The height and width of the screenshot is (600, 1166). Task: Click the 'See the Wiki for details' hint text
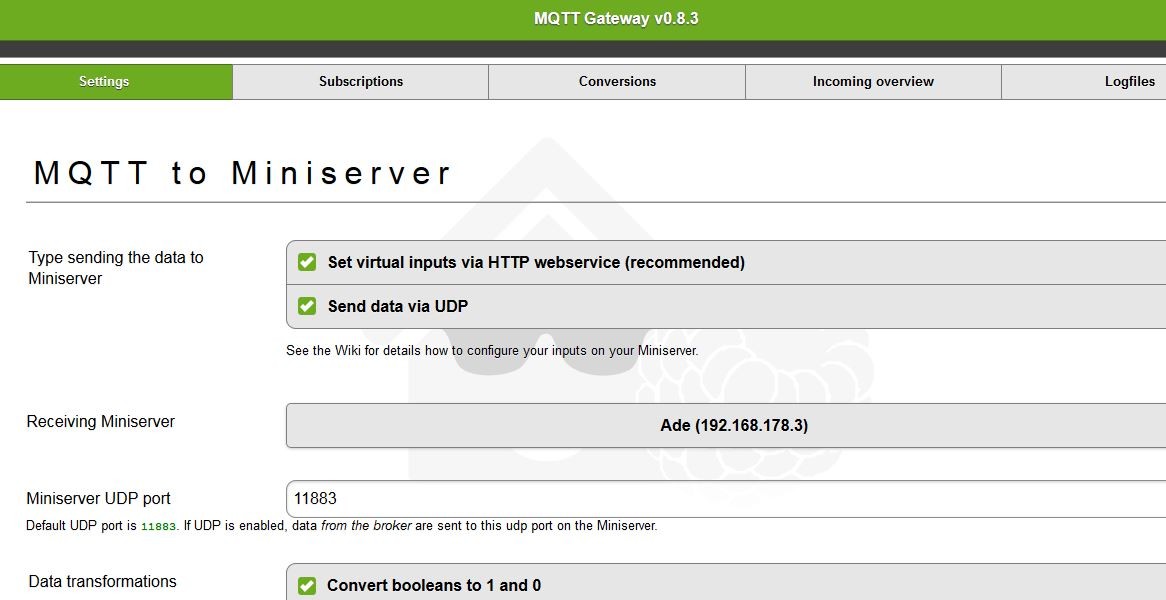coord(492,350)
